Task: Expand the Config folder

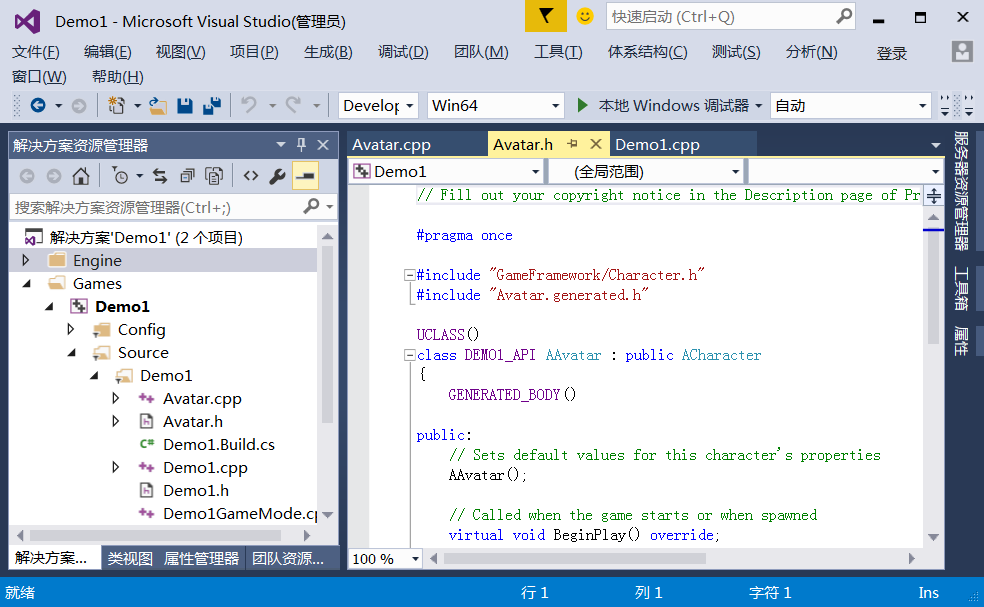Action: click(71, 329)
